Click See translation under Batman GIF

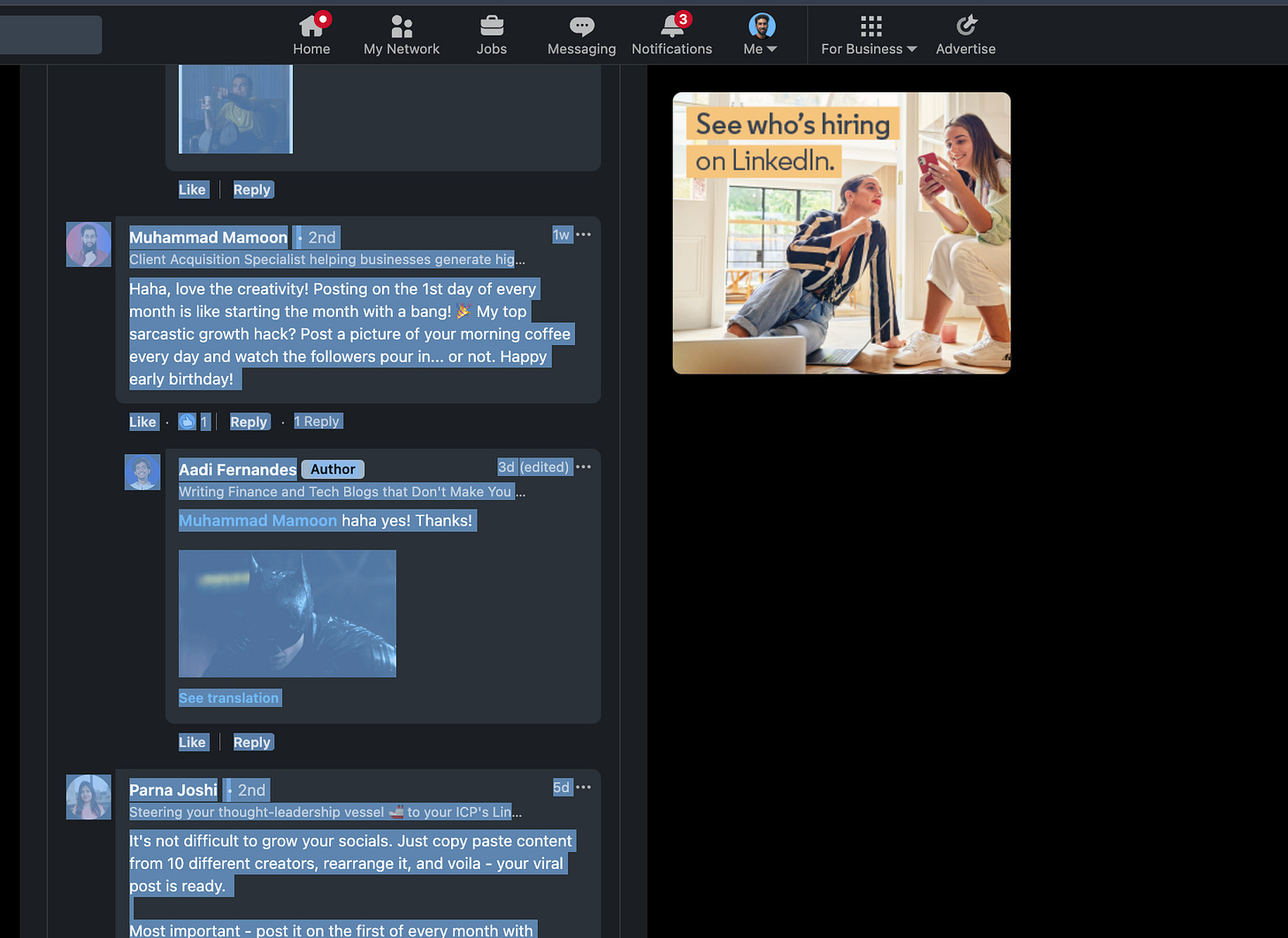229,698
